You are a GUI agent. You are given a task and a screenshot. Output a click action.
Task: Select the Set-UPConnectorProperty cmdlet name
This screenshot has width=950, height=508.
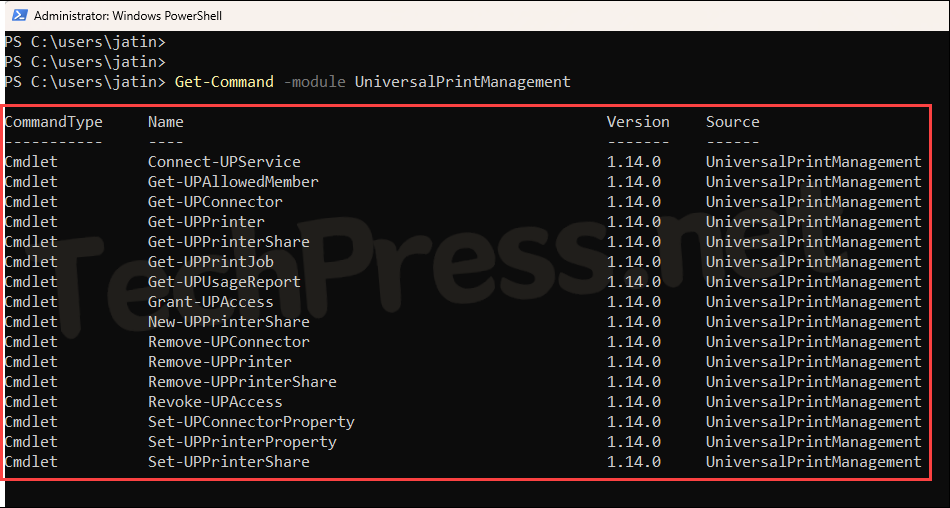point(251,422)
